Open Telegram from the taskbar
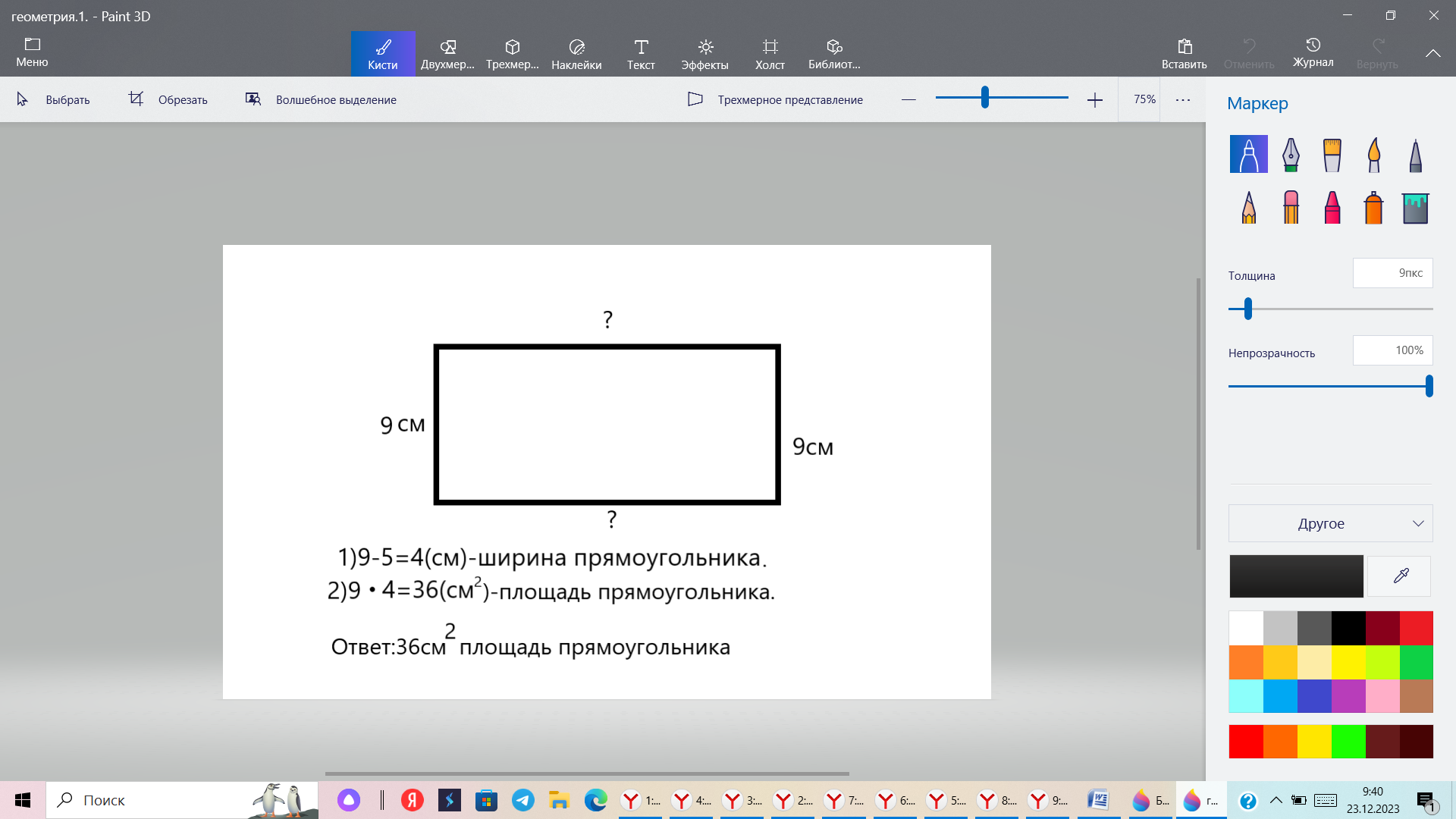The width and height of the screenshot is (1456, 819). 522,800
